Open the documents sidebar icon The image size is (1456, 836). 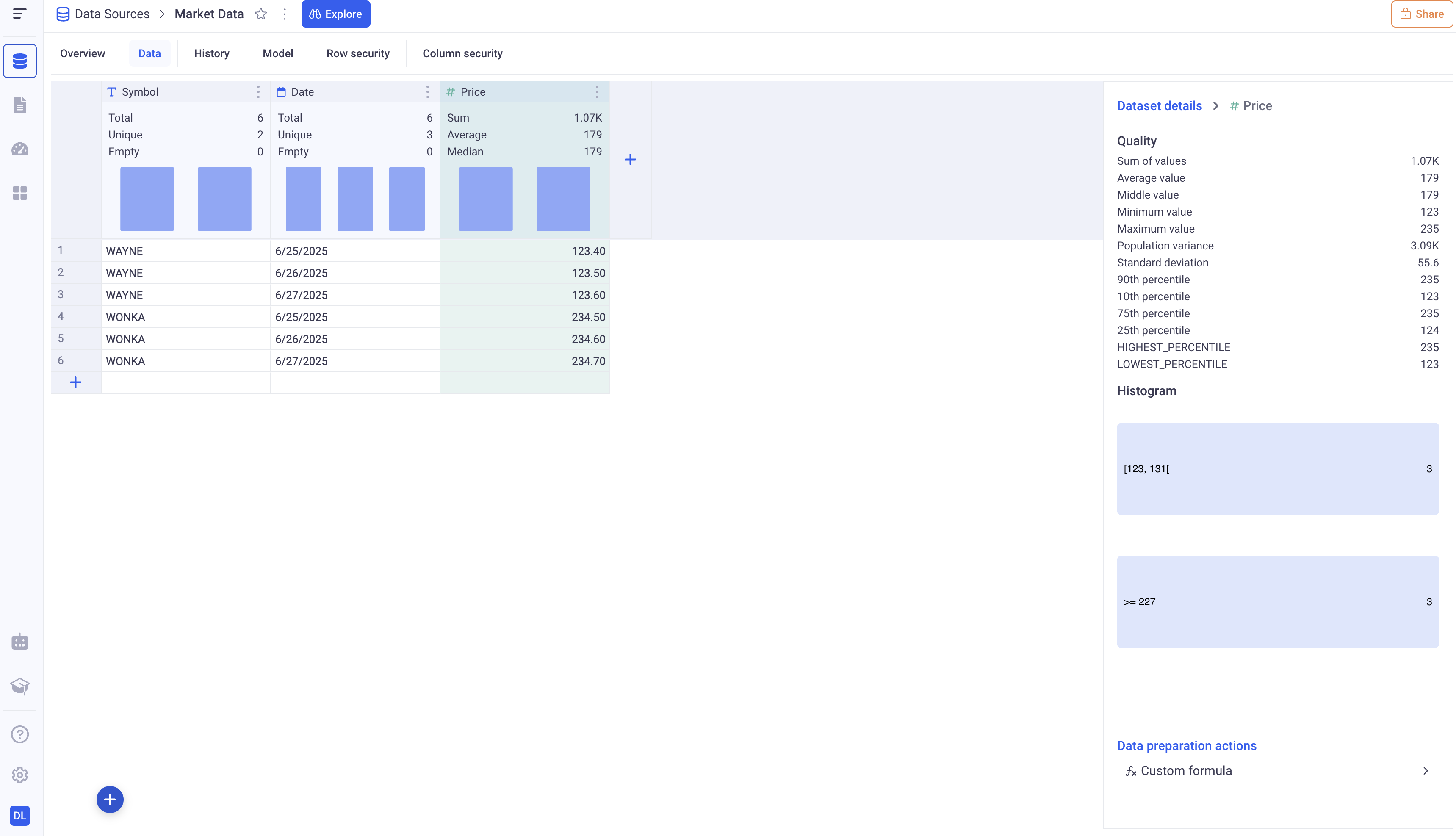pyautogui.click(x=19, y=105)
